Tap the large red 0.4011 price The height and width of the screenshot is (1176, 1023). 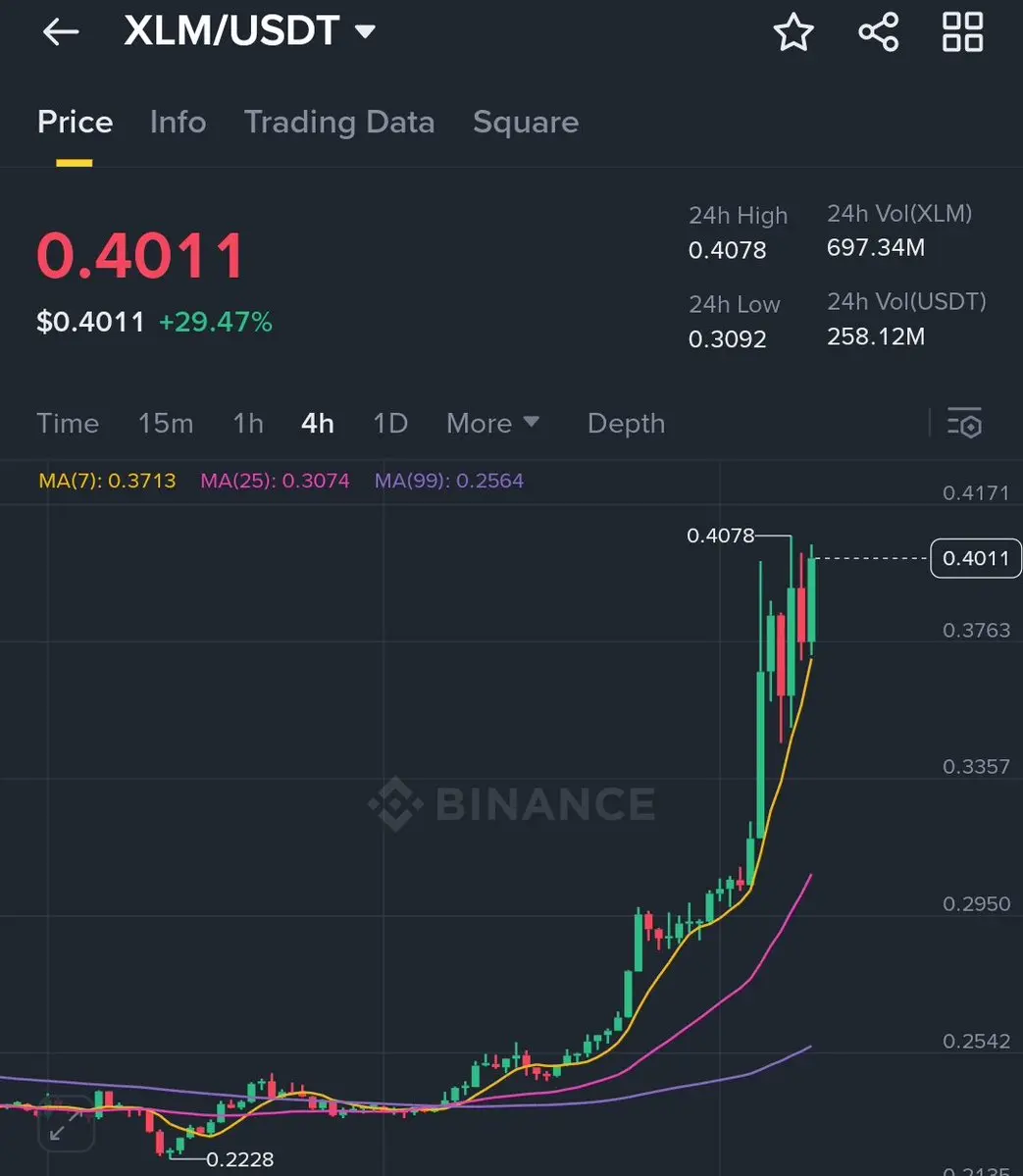coord(140,256)
